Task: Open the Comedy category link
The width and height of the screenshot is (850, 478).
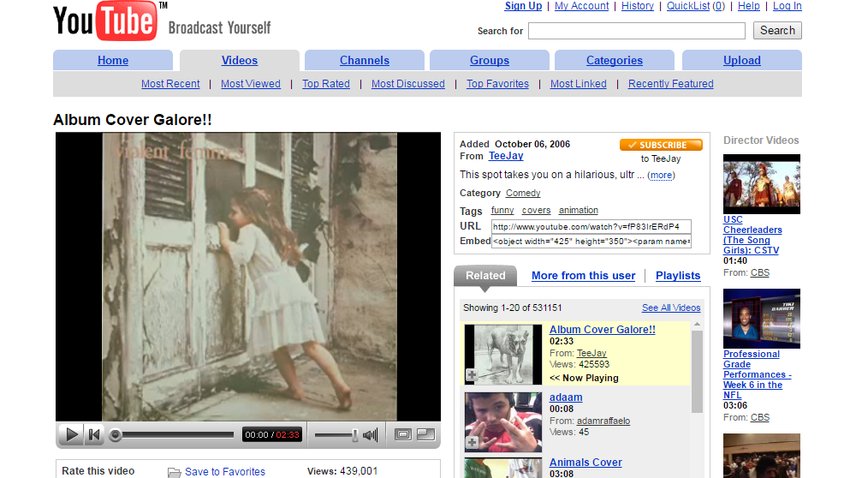Action: click(523, 193)
